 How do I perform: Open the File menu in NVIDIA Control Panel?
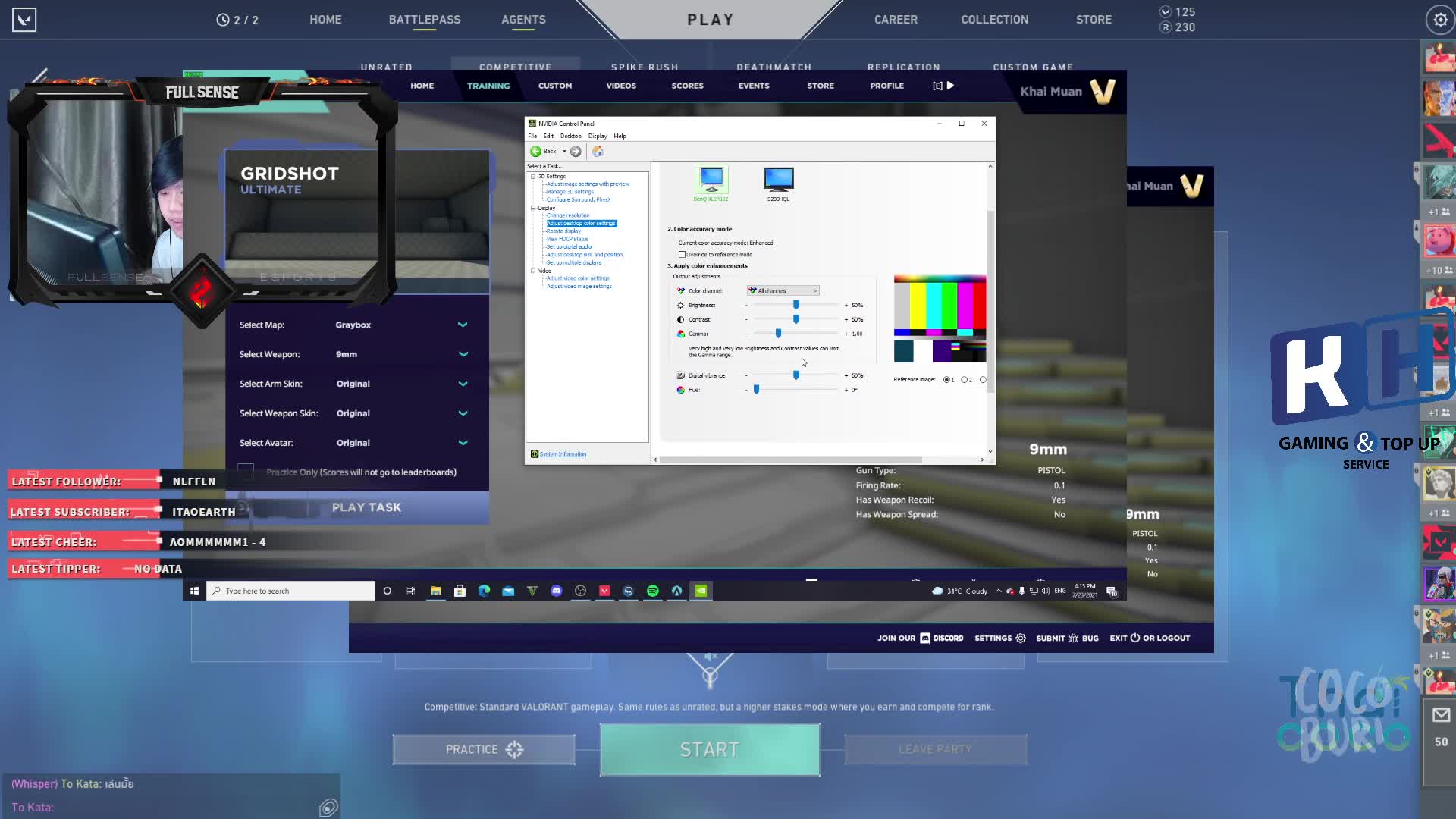coord(532,136)
